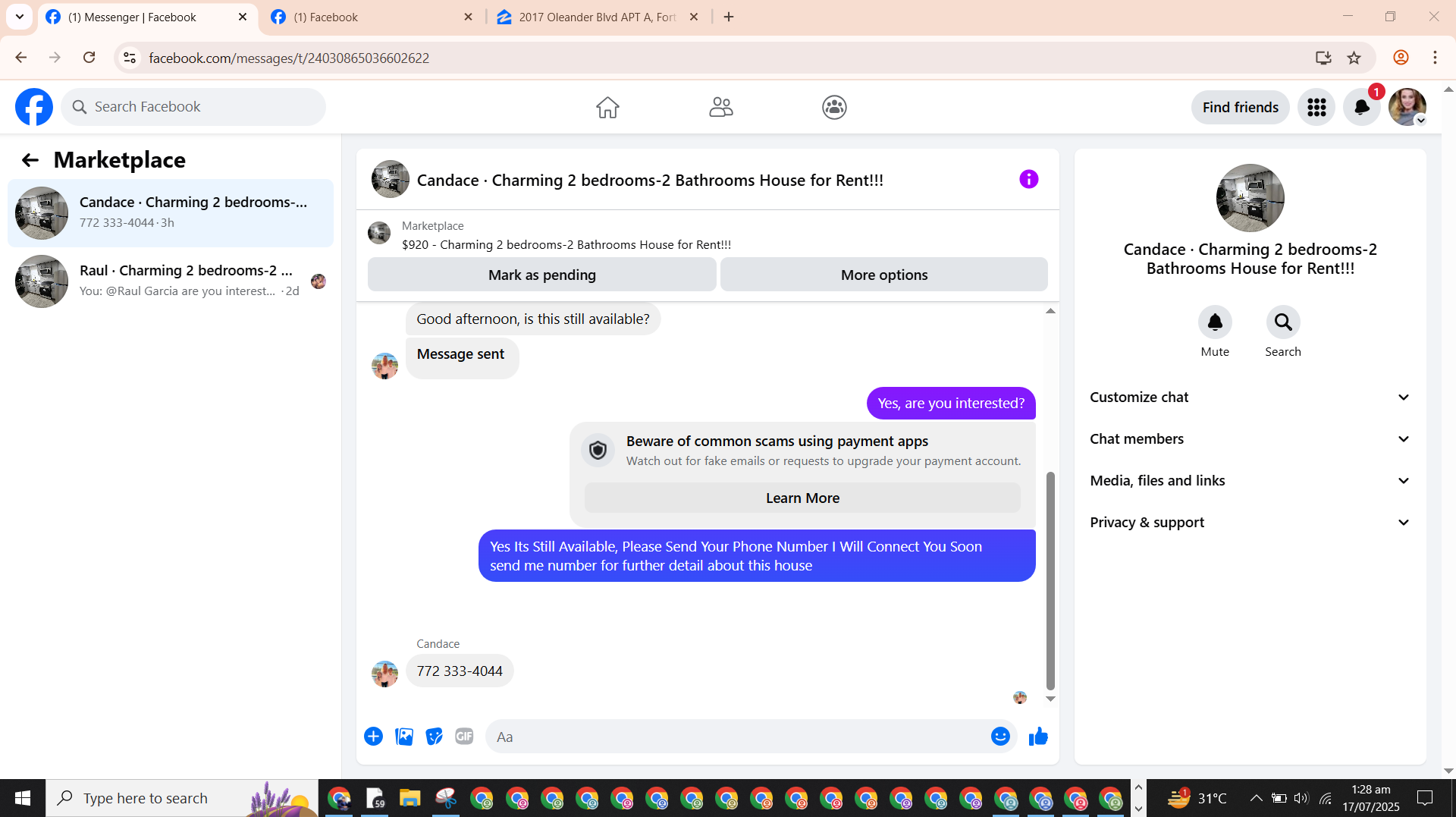The width and height of the screenshot is (1456, 817).
Task: Click the chat scrollbar thumb
Action: click(x=1050, y=580)
